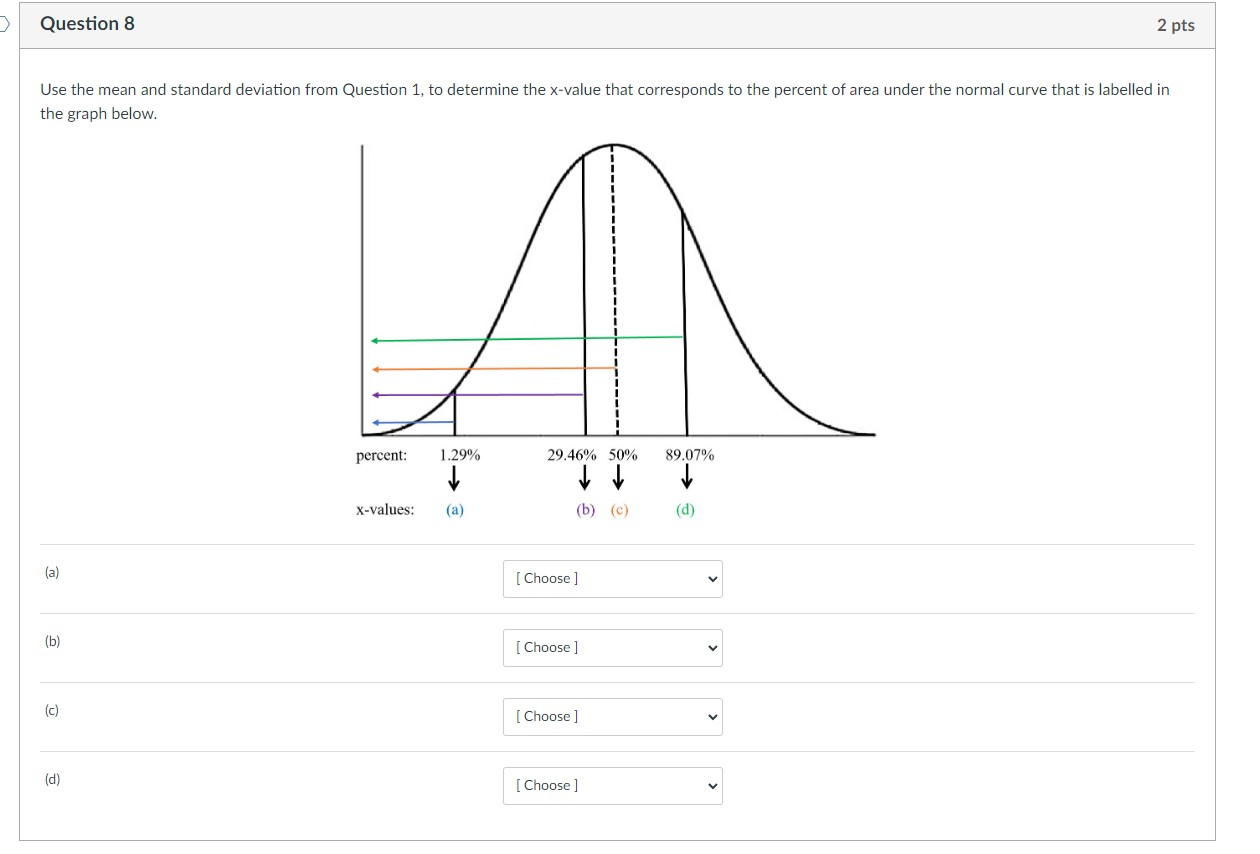The image size is (1260, 854).
Task: Open the dropdown for answer (a)
Action: tap(611, 578)
